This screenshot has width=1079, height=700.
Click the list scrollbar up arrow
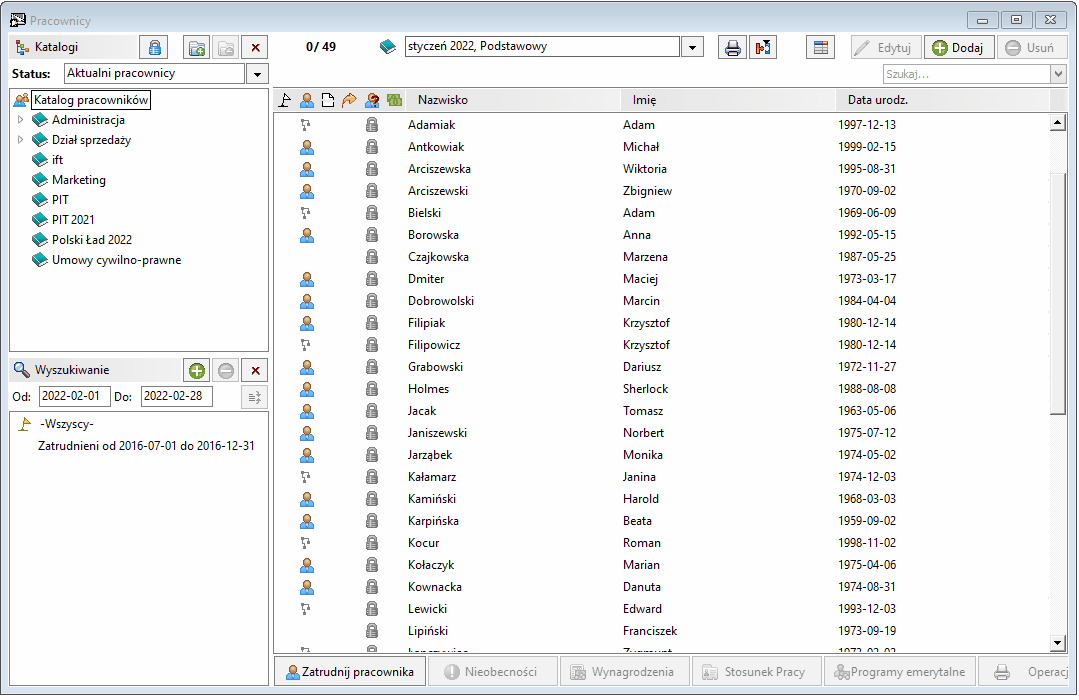[x=1058, y=124]
